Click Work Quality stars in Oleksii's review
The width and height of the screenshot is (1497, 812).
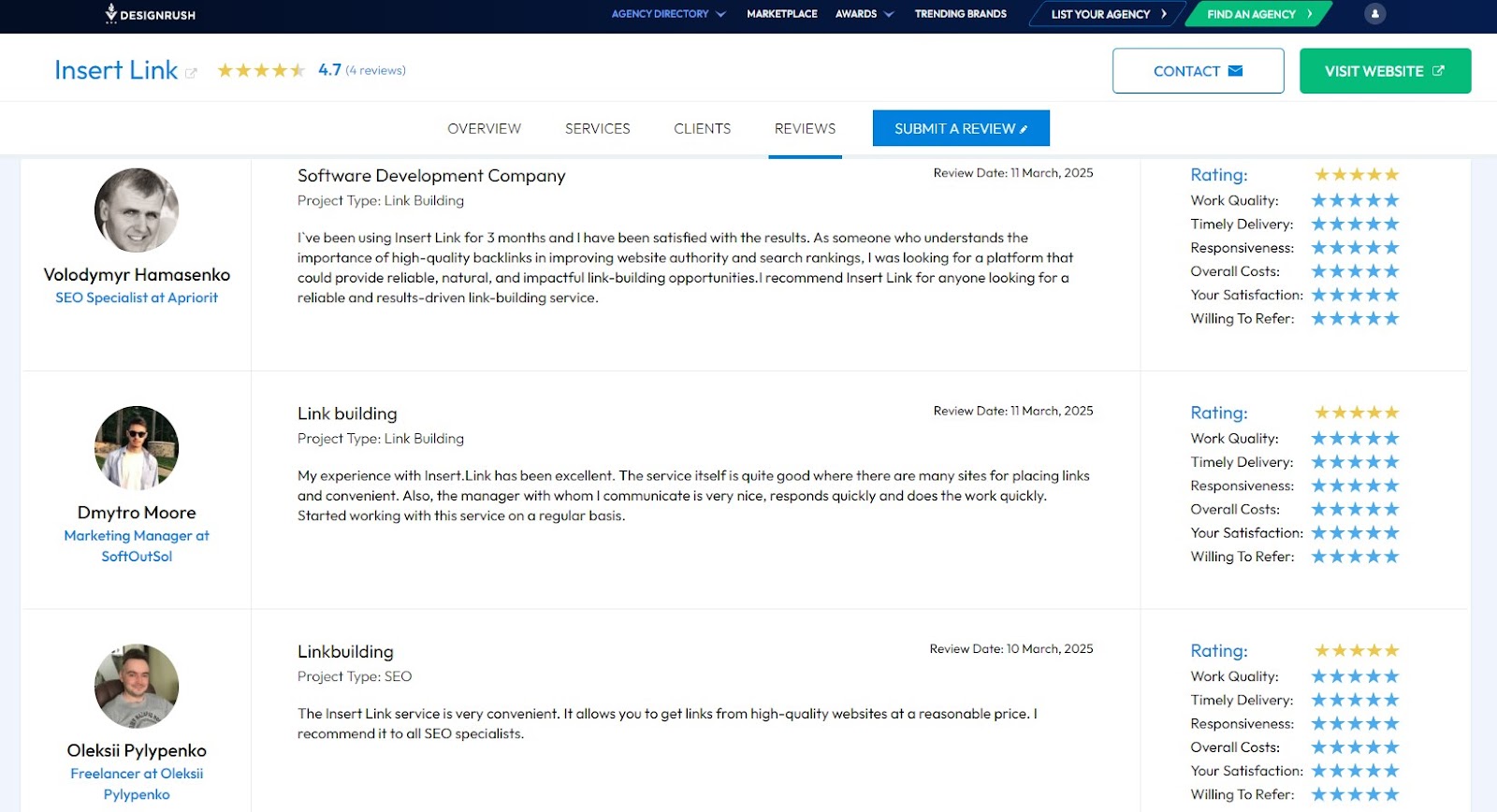click(1355, 676)
